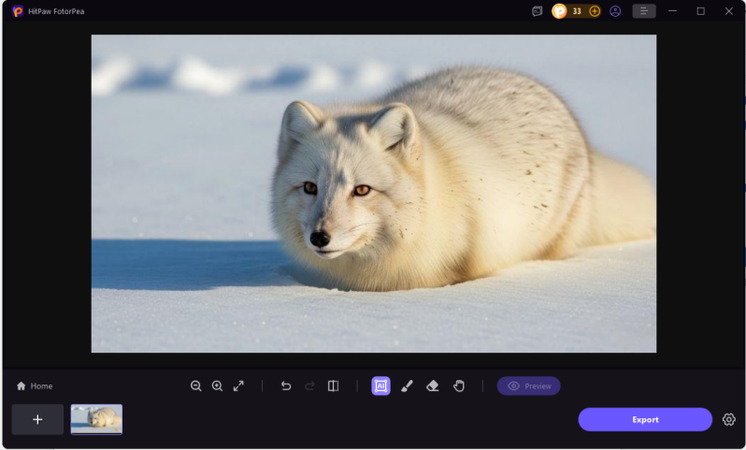746x450 pixels.
Task: Open the feedback message icon
Action: tap(537, 11)
